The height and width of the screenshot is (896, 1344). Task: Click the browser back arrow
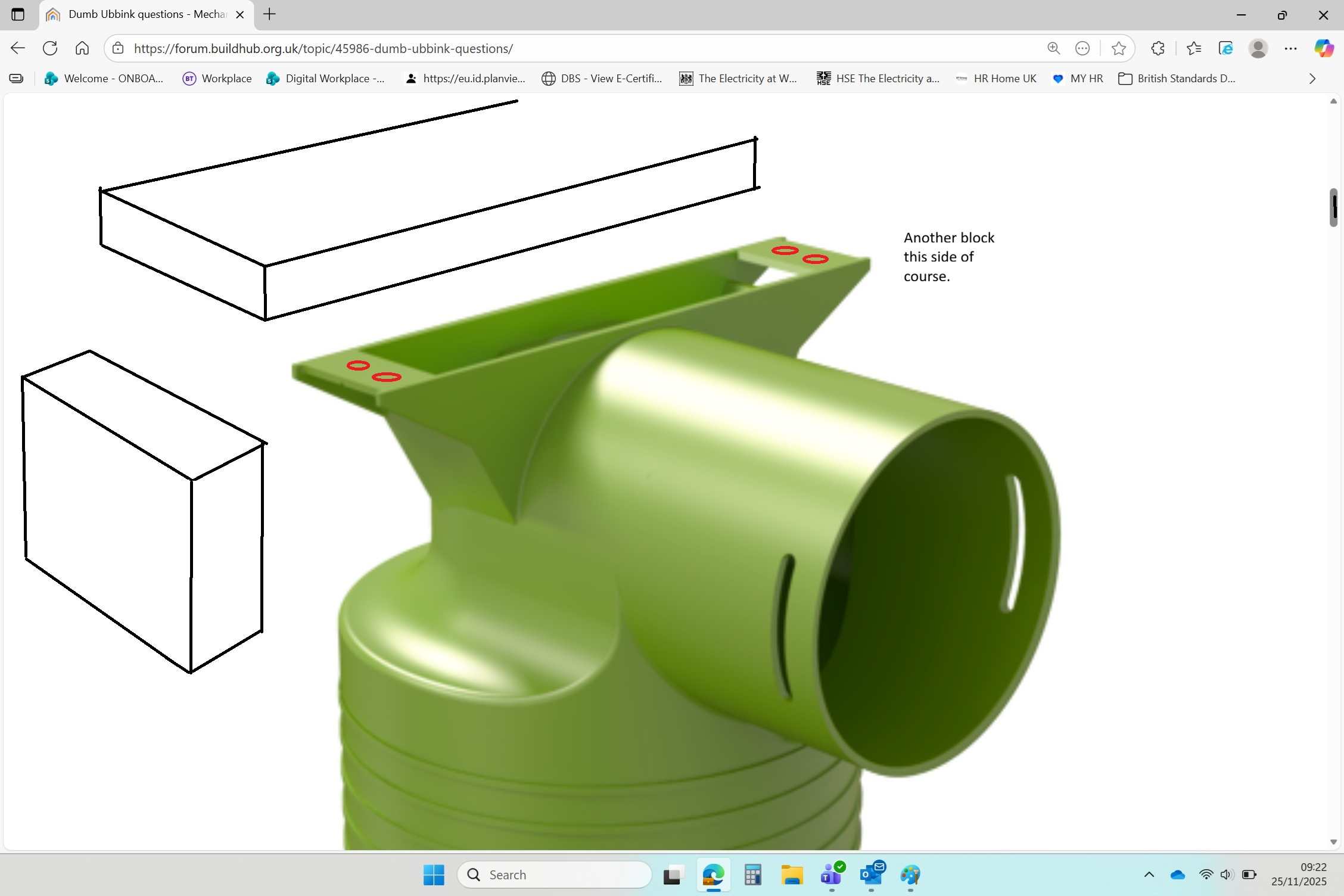[x=18, y=48]
